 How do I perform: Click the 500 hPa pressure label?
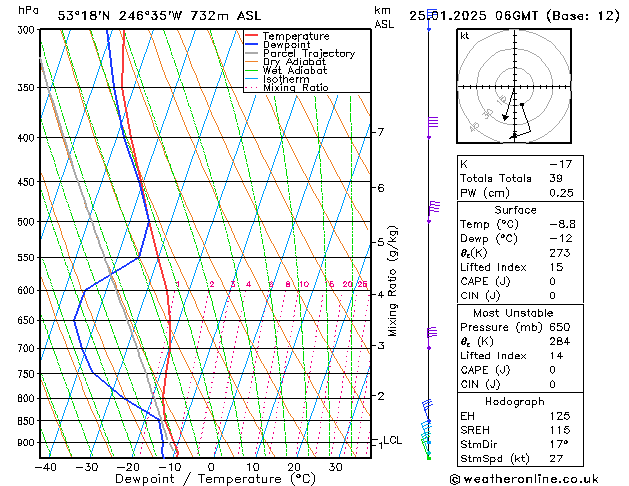click(x=28, y=222)
